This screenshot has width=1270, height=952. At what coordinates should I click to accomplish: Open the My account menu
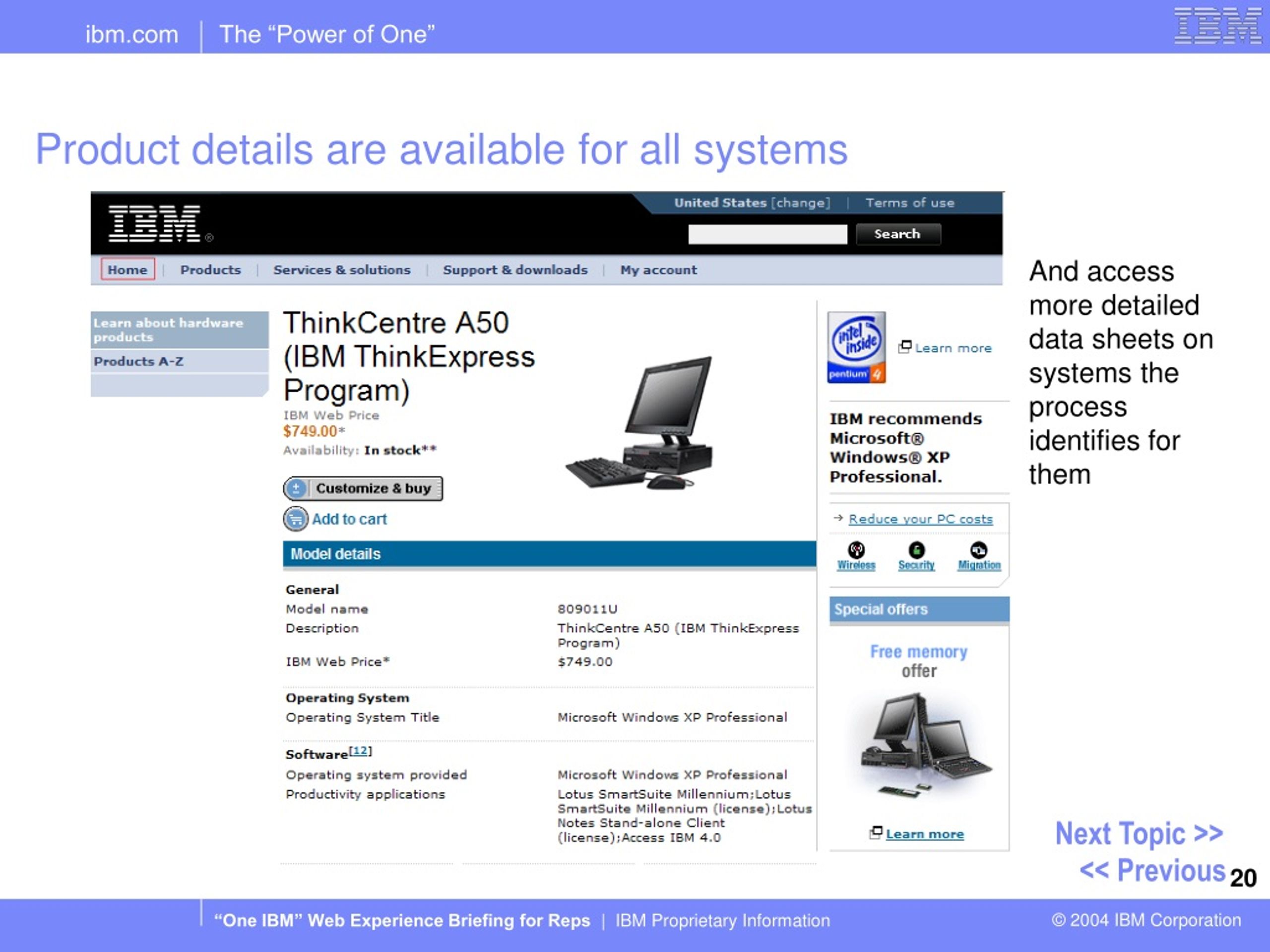coord(658,270)
